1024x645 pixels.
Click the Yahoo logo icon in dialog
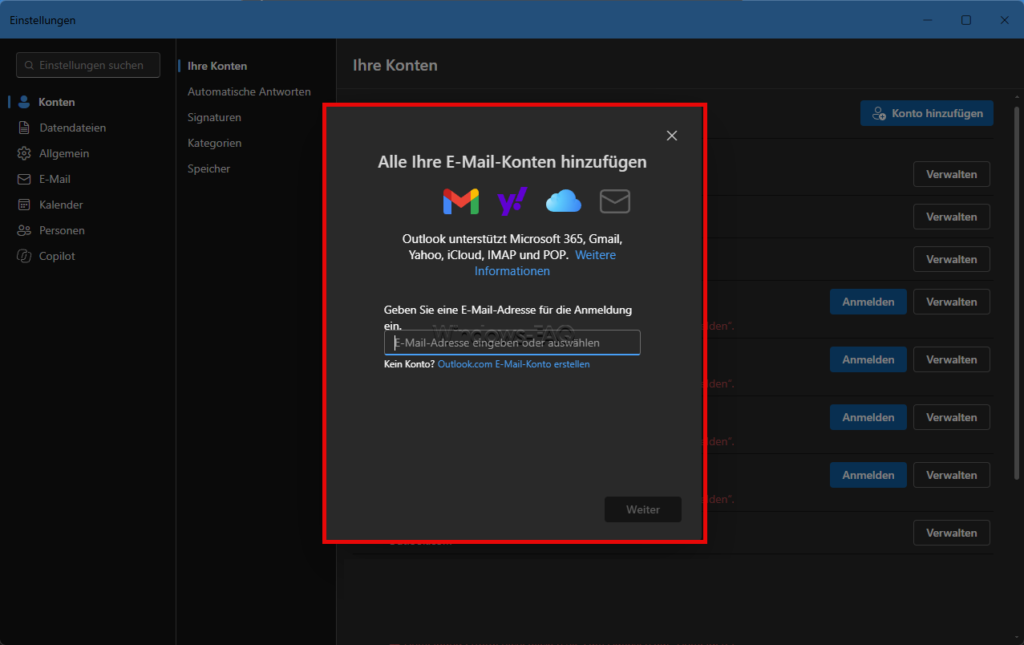[x=512, y=201]
